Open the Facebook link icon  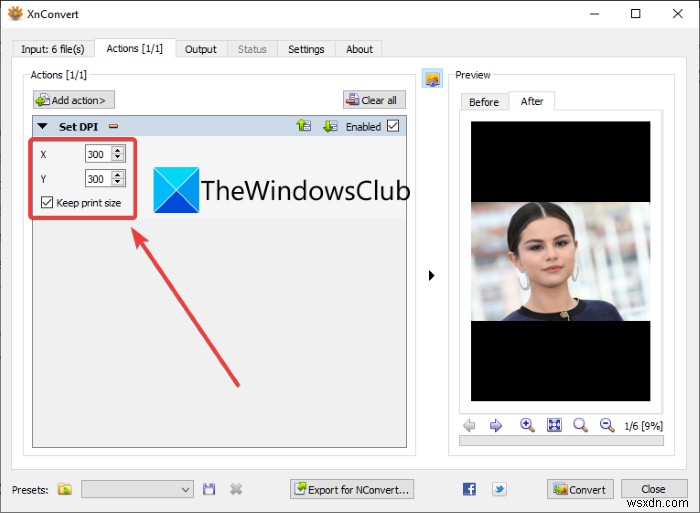tap(469, 489)
